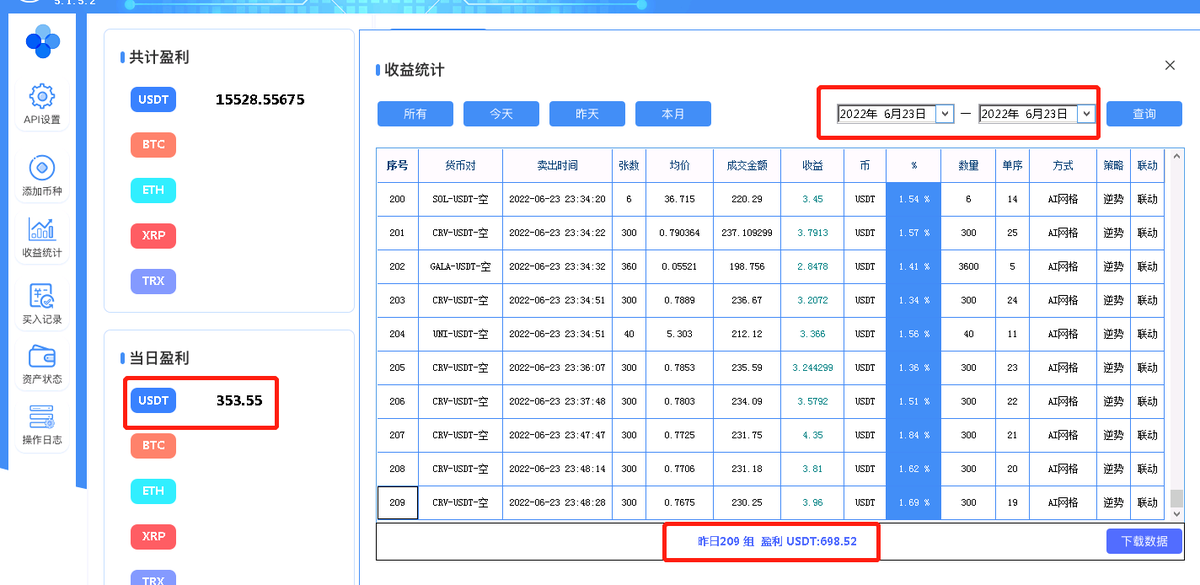Select BTC under 当日盈利
The height and width of the screenshot is (585, 1200).
click(x=153, y=446)
